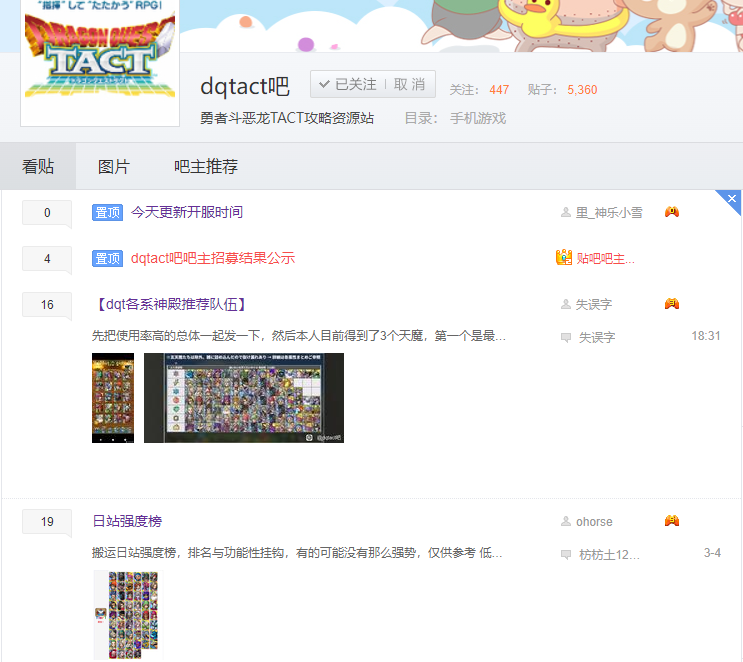
Task: Open the post 日站强度榜
Action: coord(127,521)
